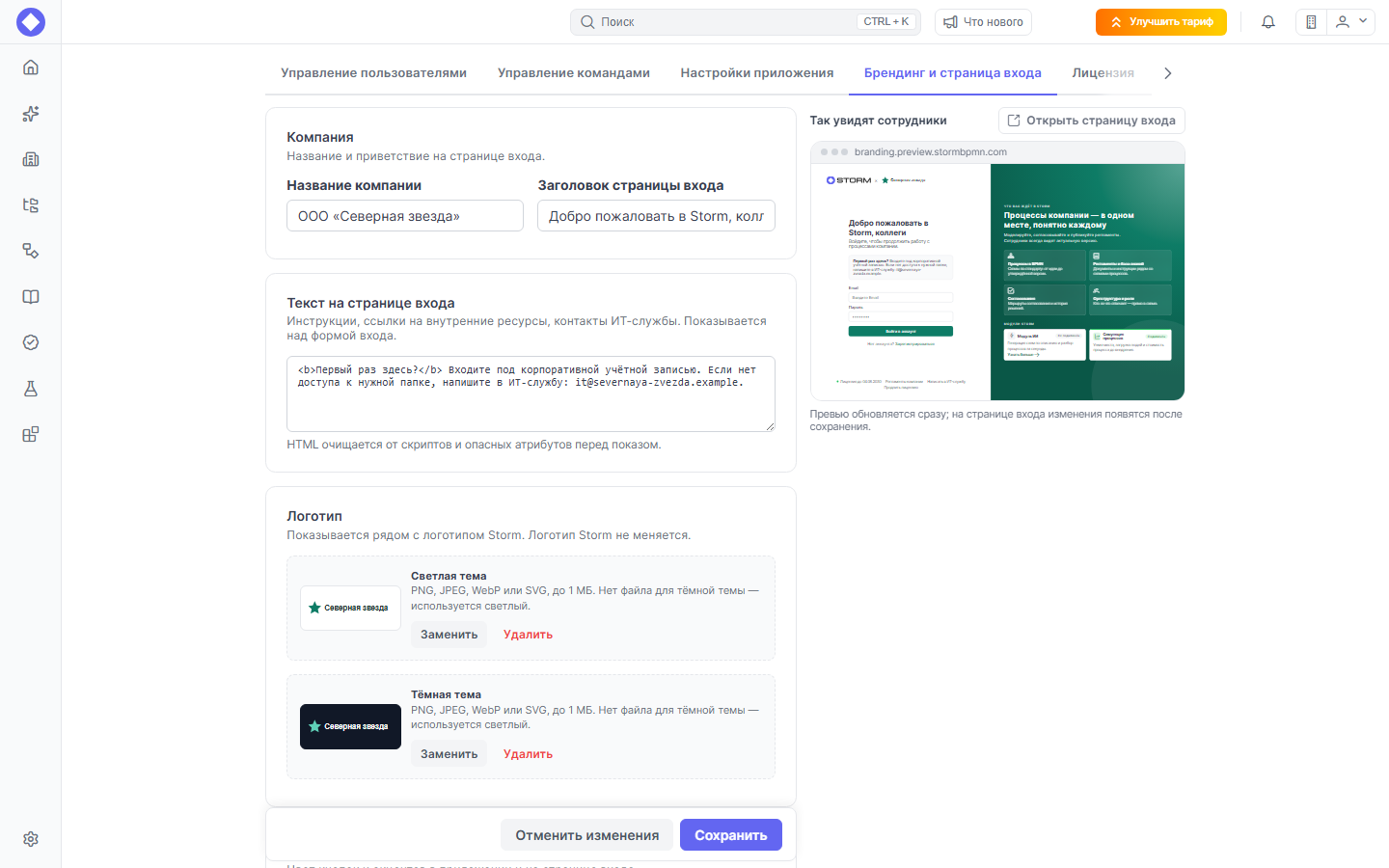Click Отменить изменения button
1389x868 pixels.
(587, 835)
